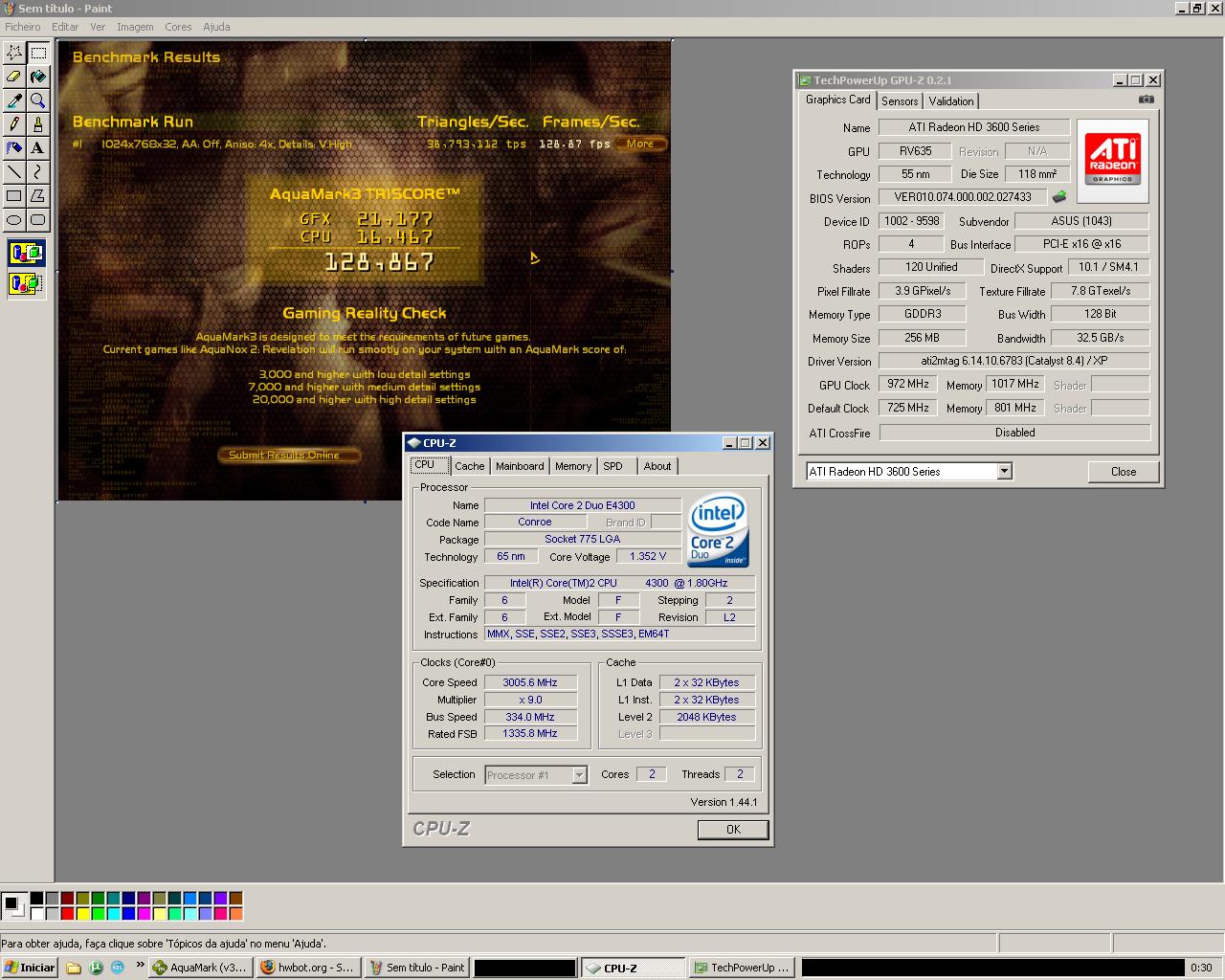Pick orange swatch at palette end

click(x=235, y=913)
